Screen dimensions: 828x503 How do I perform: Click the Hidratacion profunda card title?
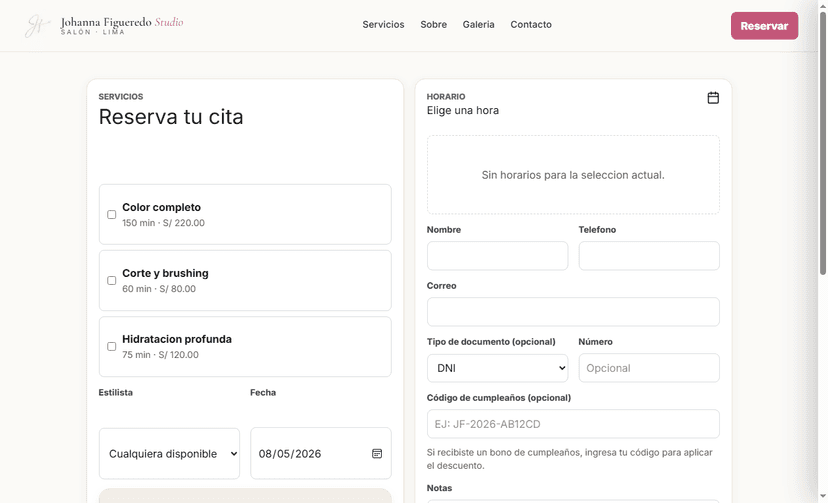click(x=177, y=339)
